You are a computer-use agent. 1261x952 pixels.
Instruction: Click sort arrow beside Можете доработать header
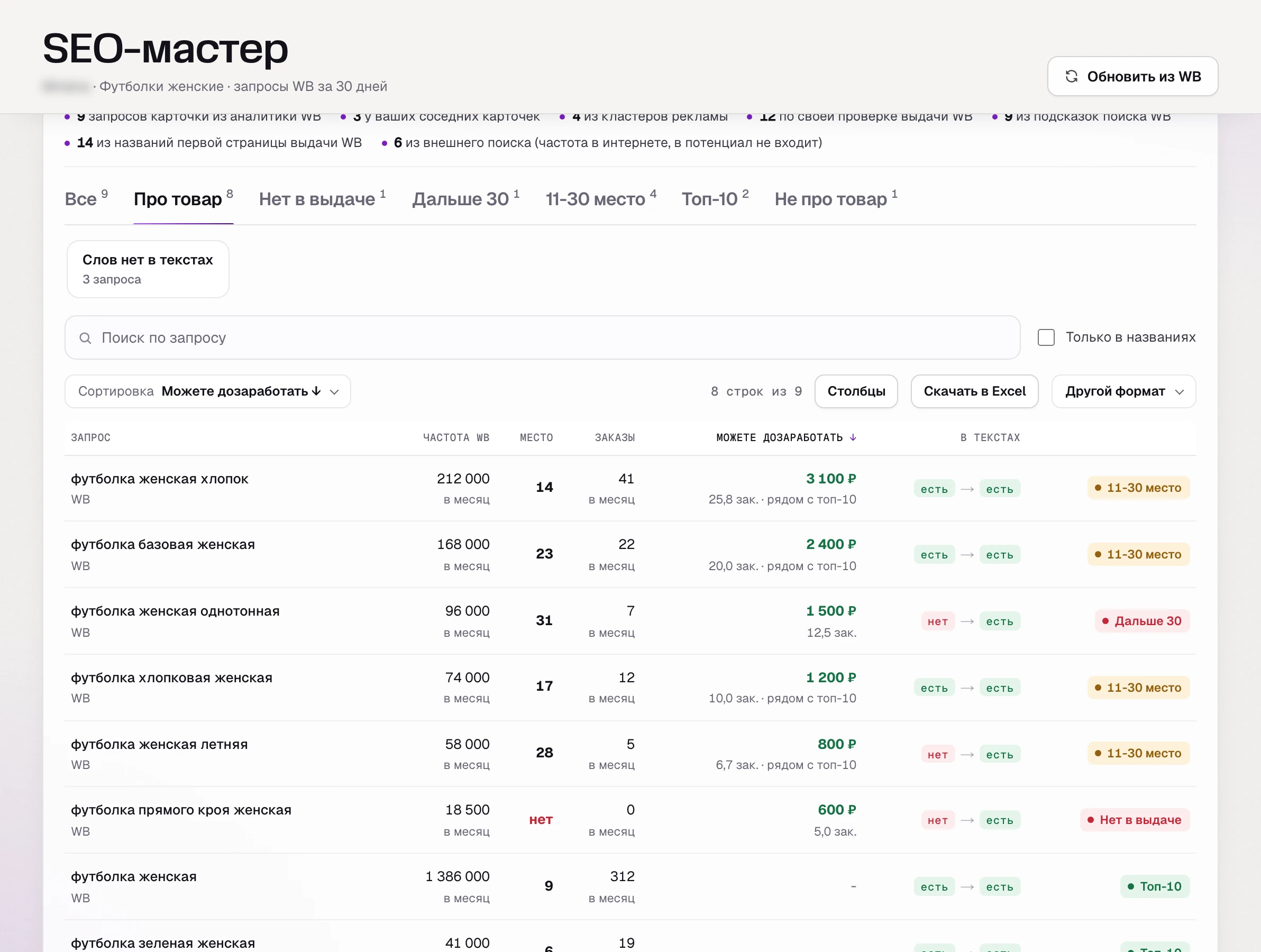point(853,437)
